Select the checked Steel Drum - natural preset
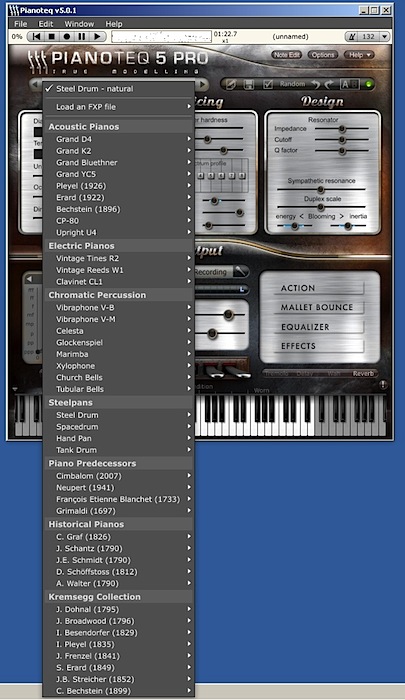 click(x=118, y=89)
